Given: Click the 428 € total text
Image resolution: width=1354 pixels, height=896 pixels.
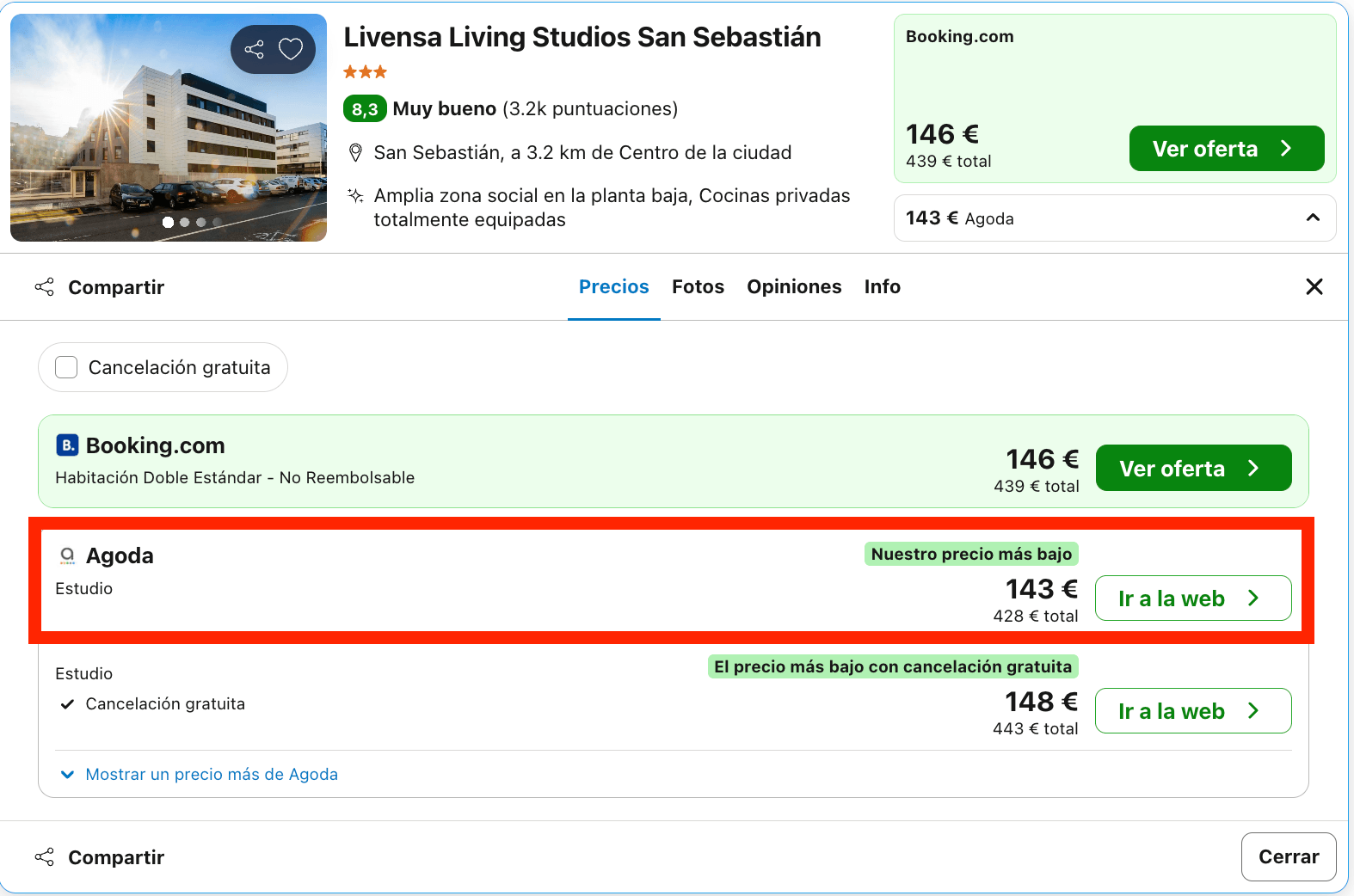Looking at the screenshot, I should 1035,616.
